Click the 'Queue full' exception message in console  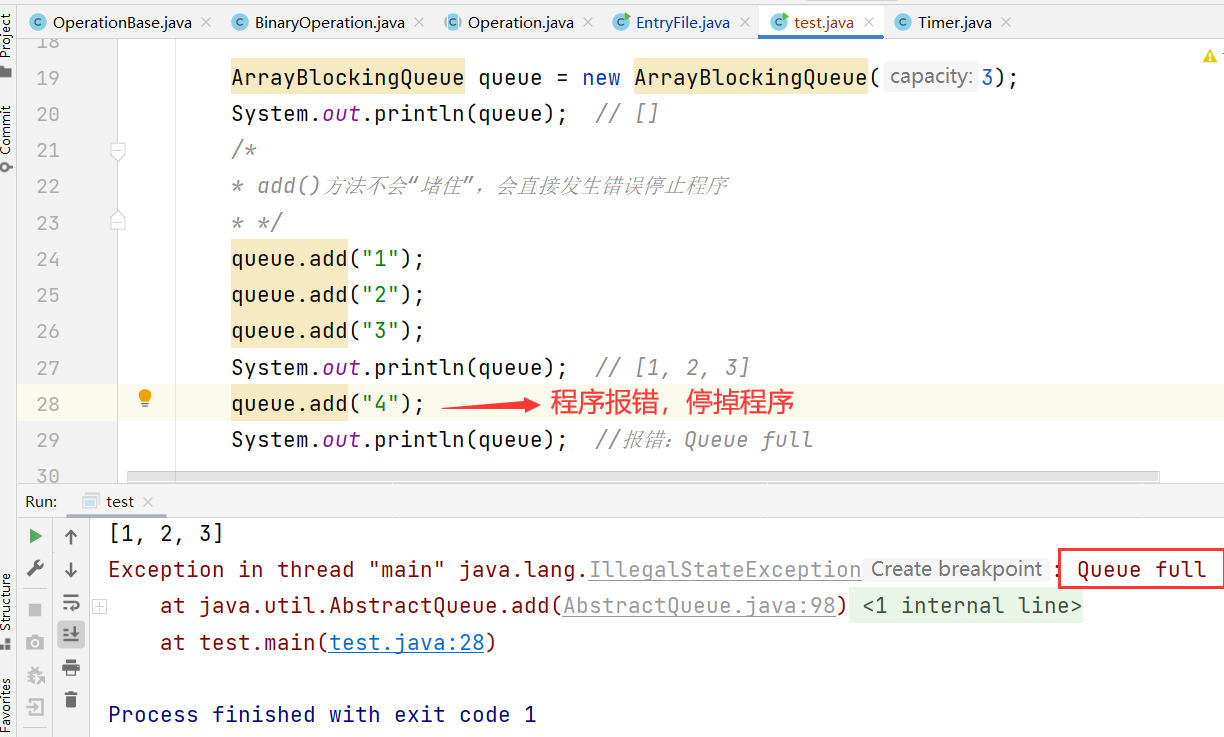click(1141, 570)
